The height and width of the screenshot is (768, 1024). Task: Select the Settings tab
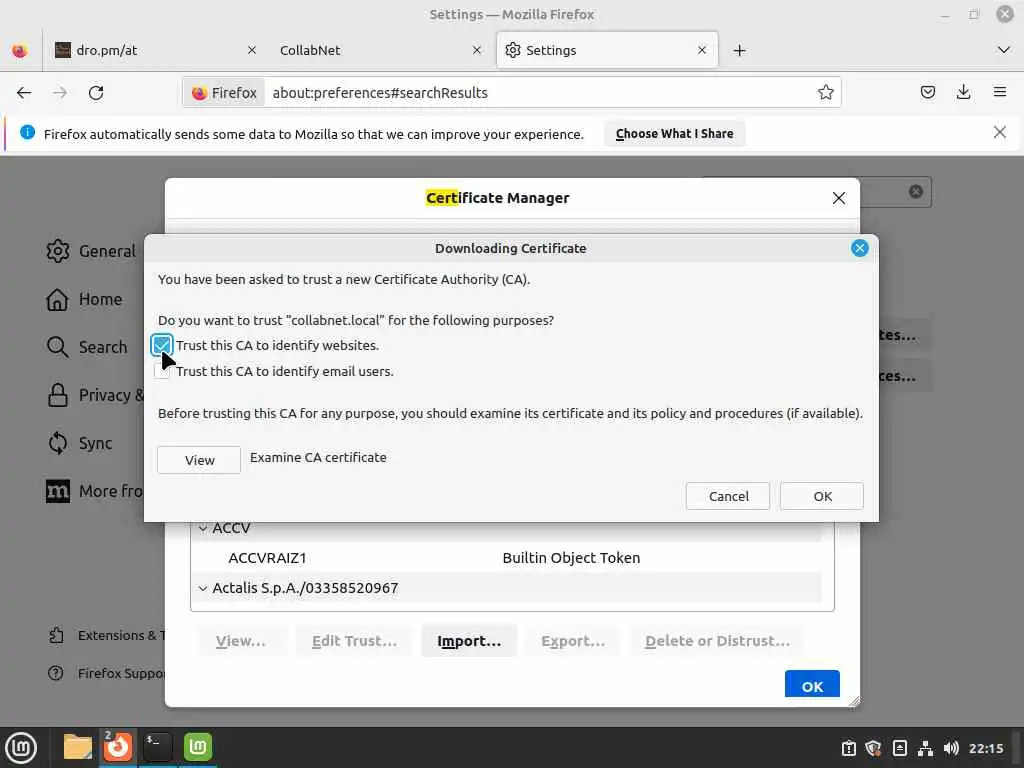(x=607, y=50)
